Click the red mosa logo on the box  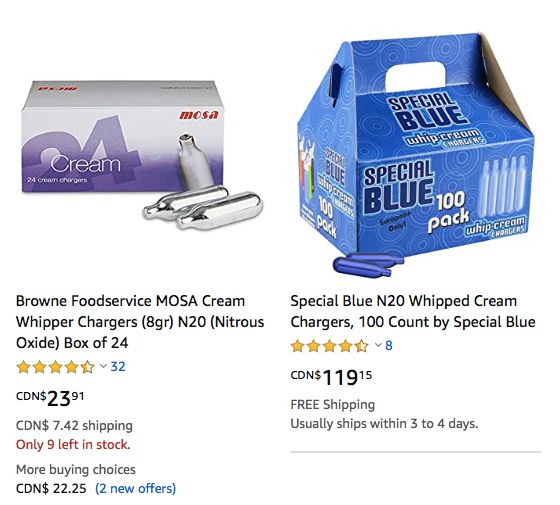199,115
